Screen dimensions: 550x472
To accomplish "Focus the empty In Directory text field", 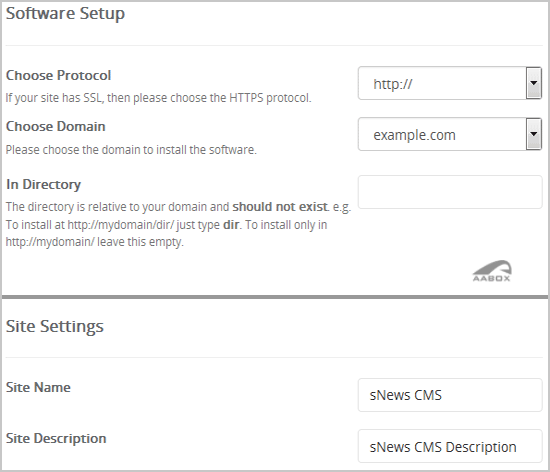I will tap(450, 192).
